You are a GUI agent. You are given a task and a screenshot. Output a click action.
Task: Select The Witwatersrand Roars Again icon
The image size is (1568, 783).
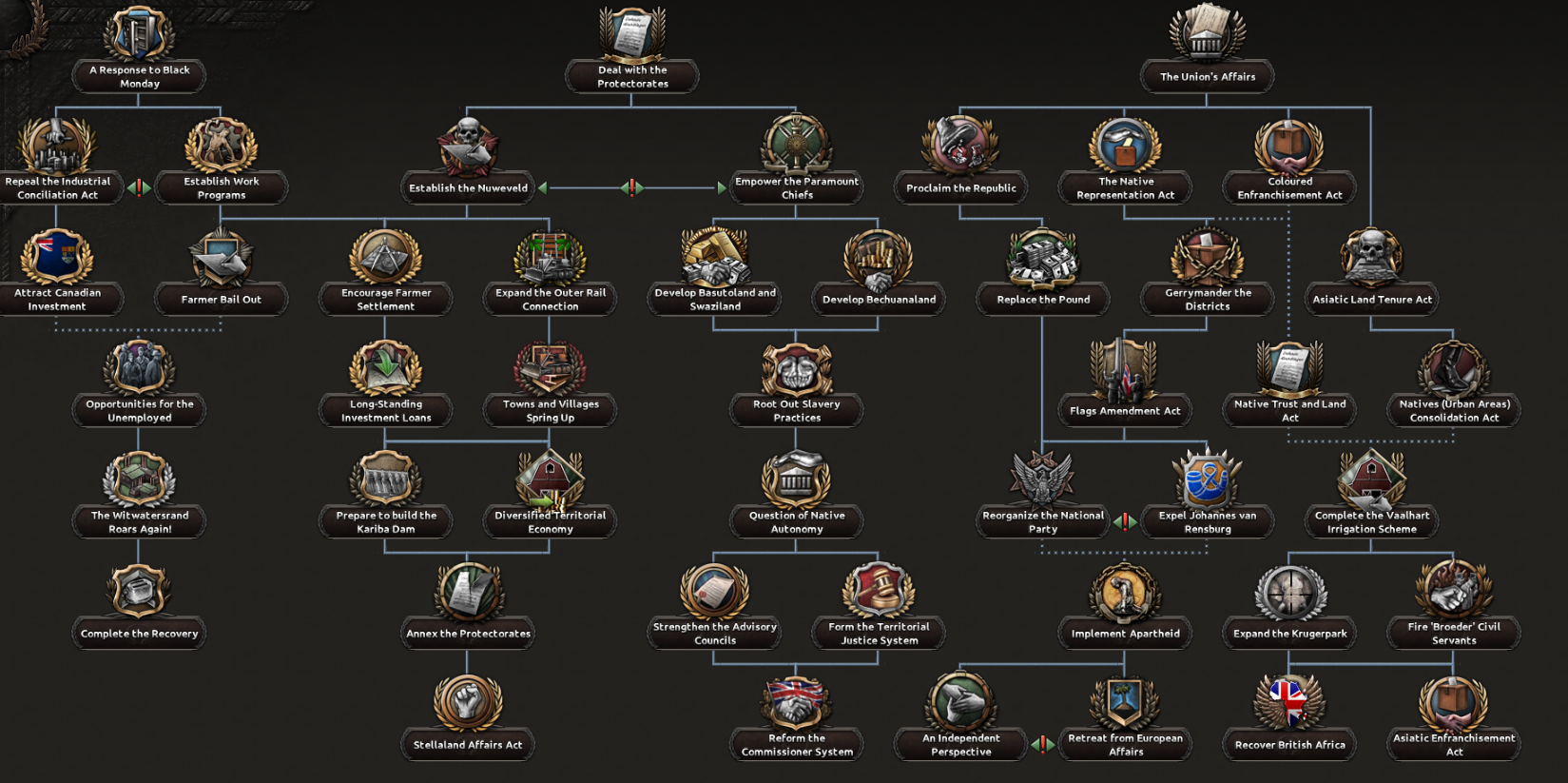point(139,479)
